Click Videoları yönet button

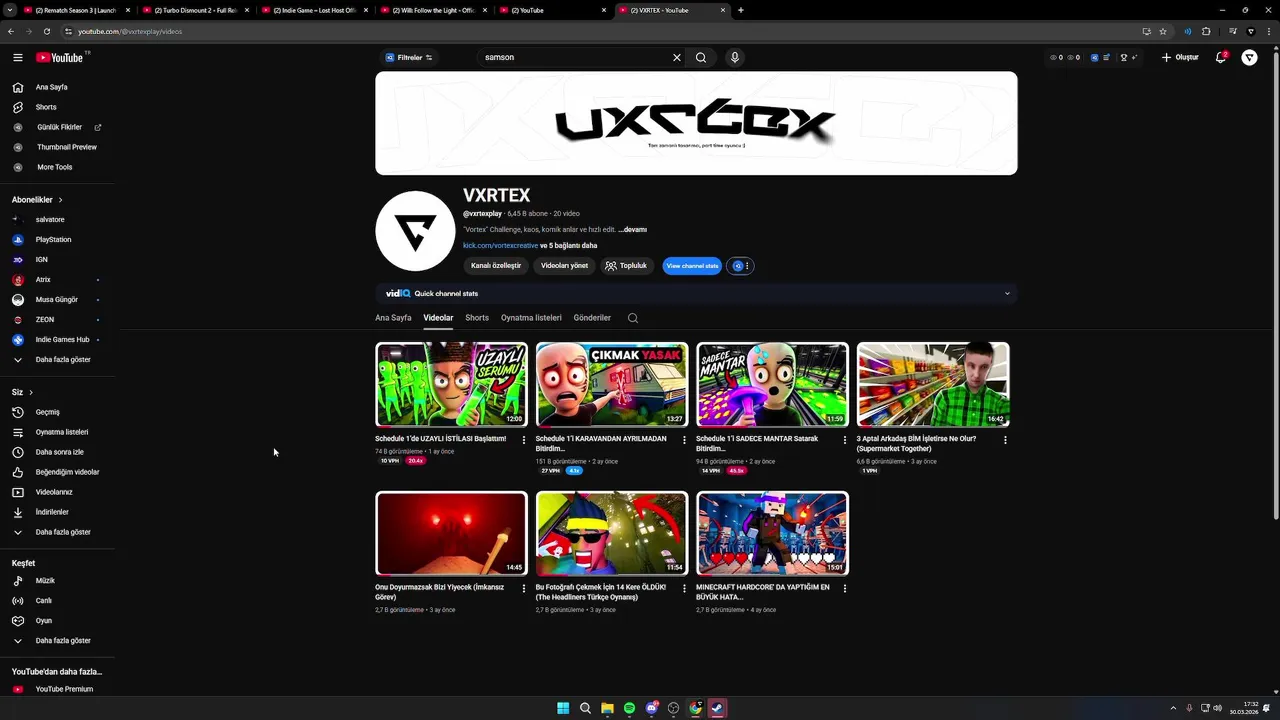(x=564, y=266)
